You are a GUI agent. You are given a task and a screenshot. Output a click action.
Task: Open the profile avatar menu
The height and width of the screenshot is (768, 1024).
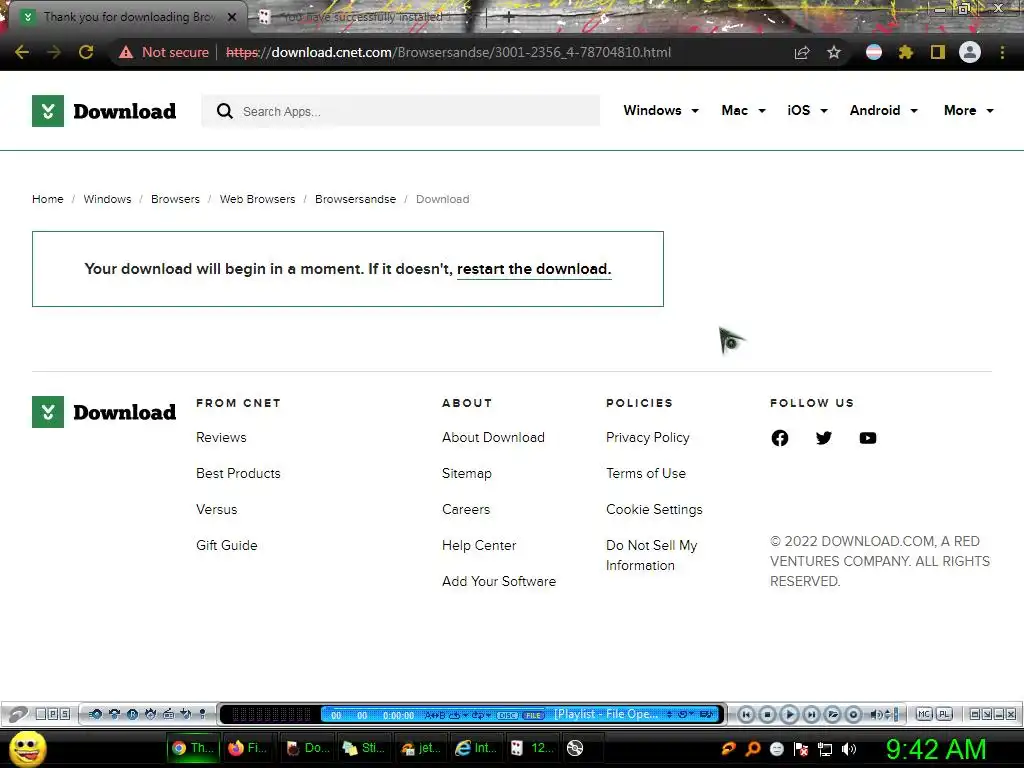point(970,52)
